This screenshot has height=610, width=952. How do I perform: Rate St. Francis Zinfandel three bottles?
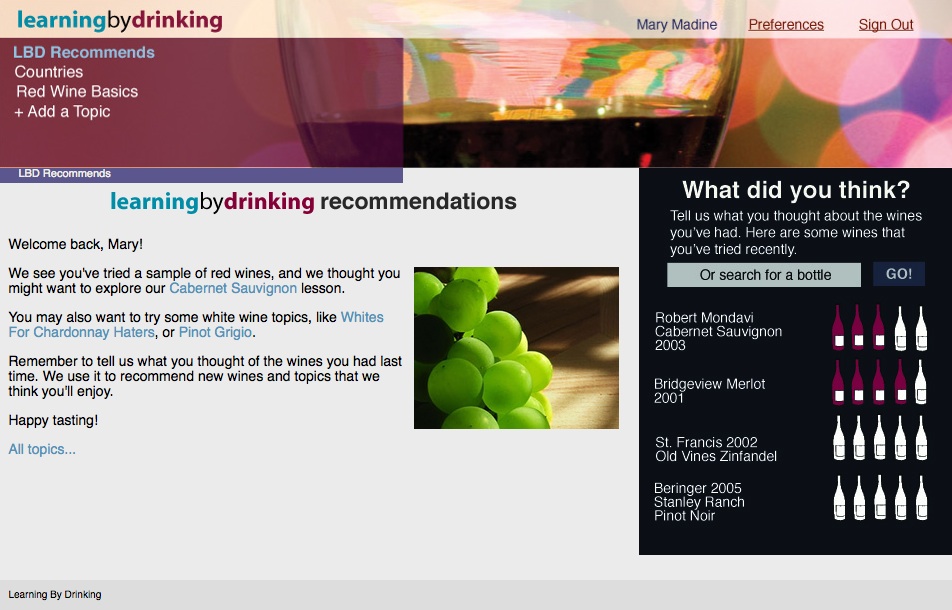pyautogui.click(x=880, y=438)
